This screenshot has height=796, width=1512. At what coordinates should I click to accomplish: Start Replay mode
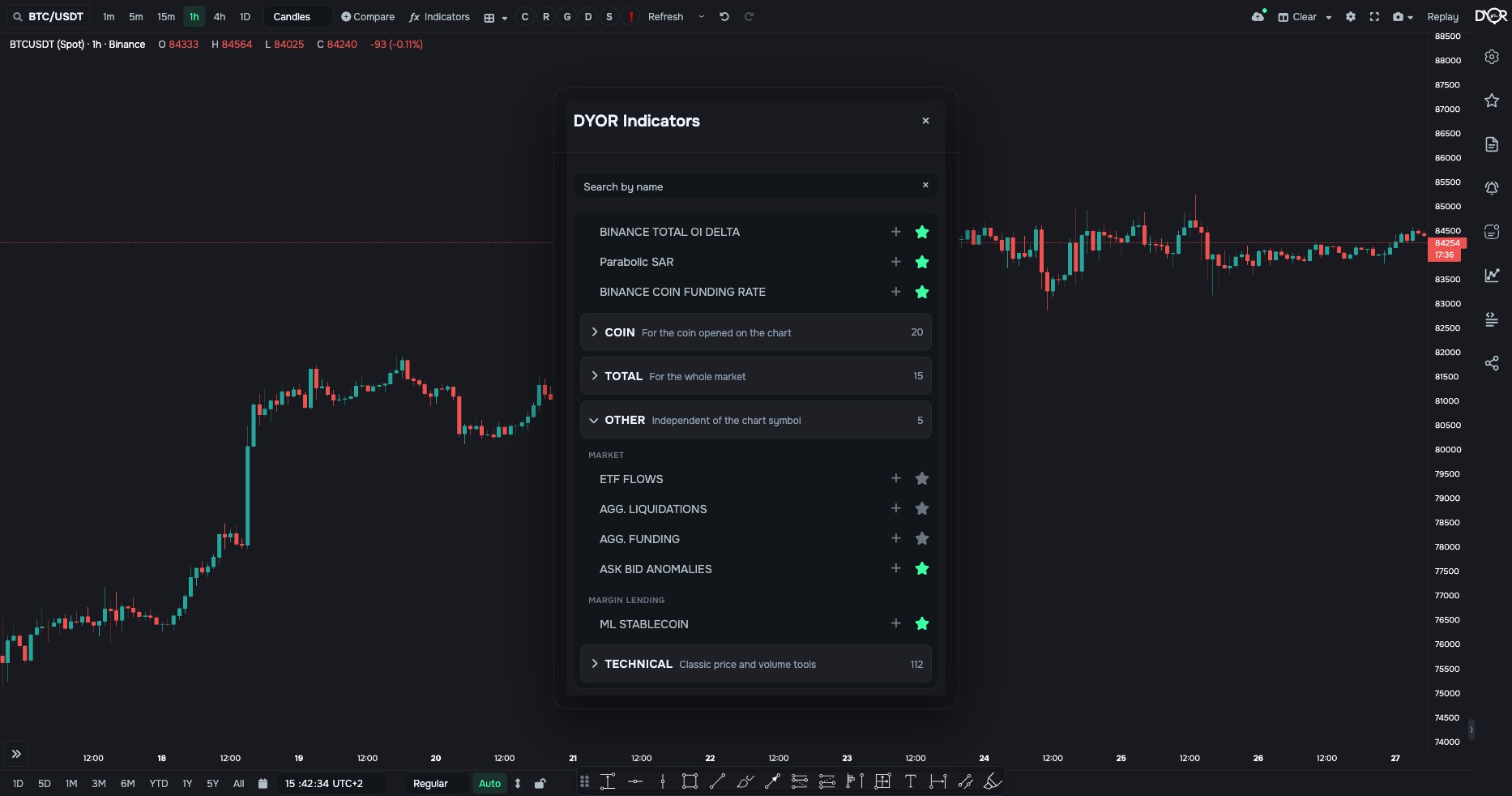pos(1442,16)
